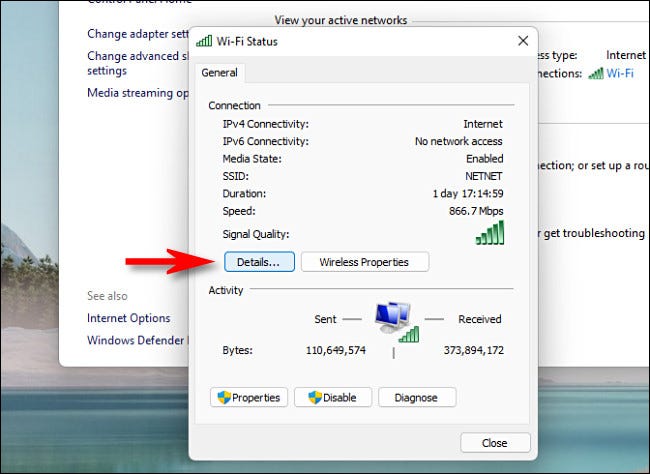Open Change adapter settings link

click(x=137, y=33)
